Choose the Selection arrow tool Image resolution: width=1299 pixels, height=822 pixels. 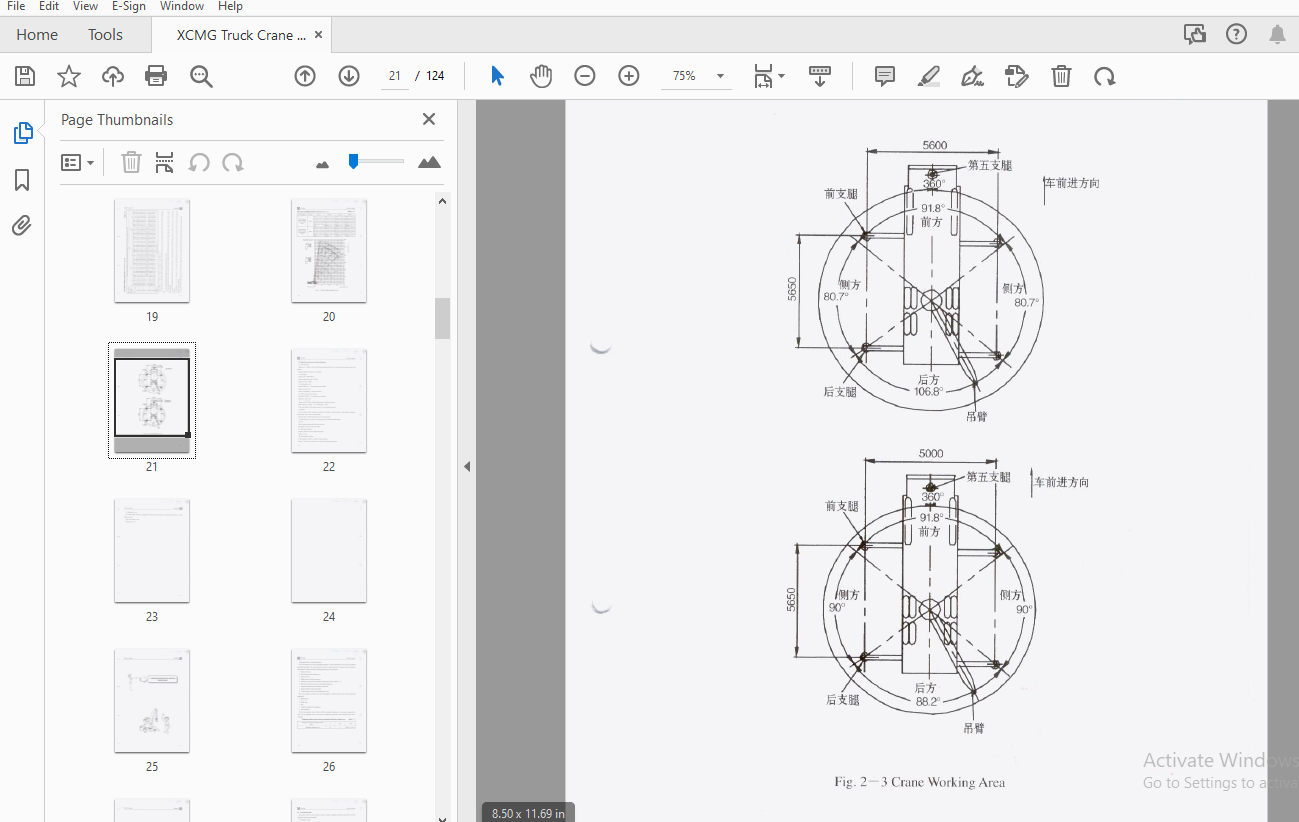tap(497, 76)
